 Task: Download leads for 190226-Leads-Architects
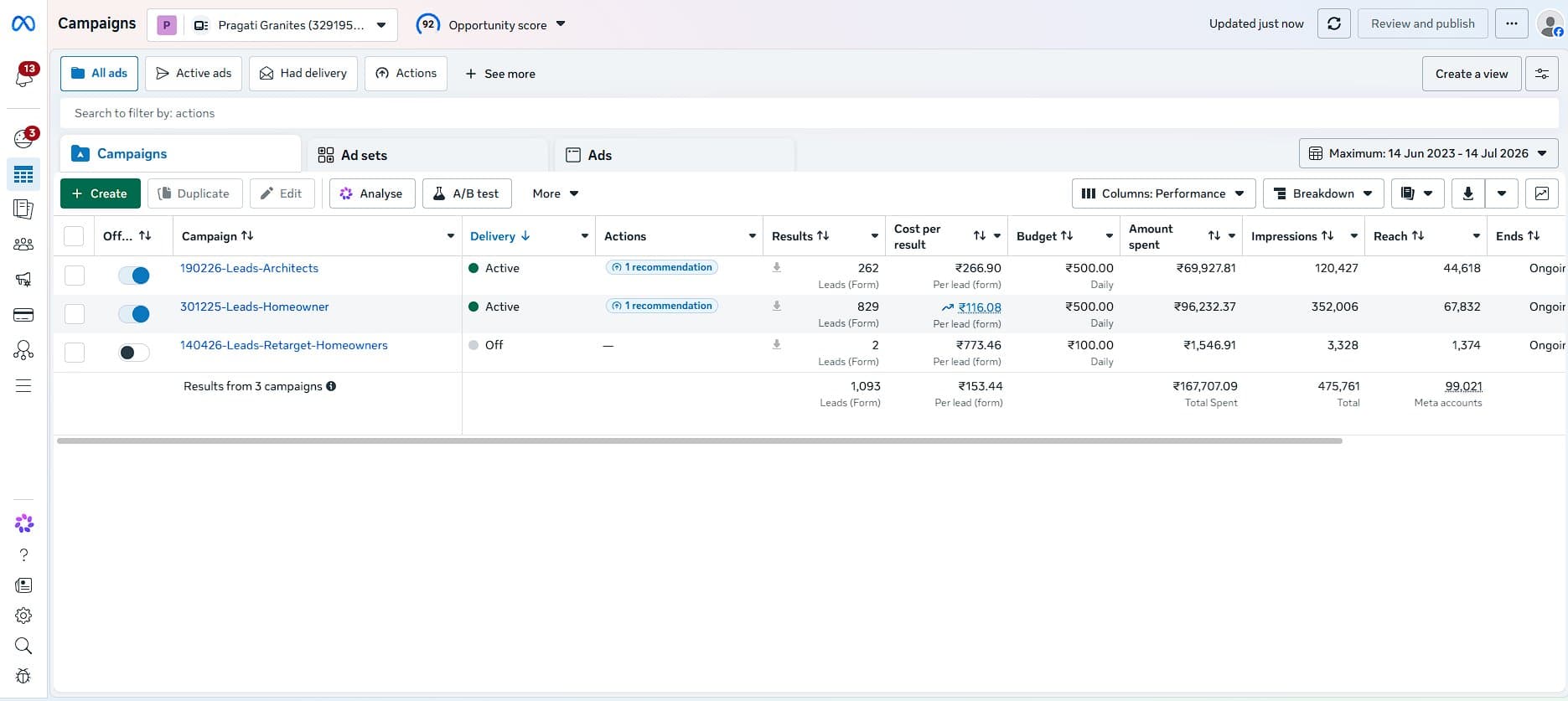tap(777, 267)
